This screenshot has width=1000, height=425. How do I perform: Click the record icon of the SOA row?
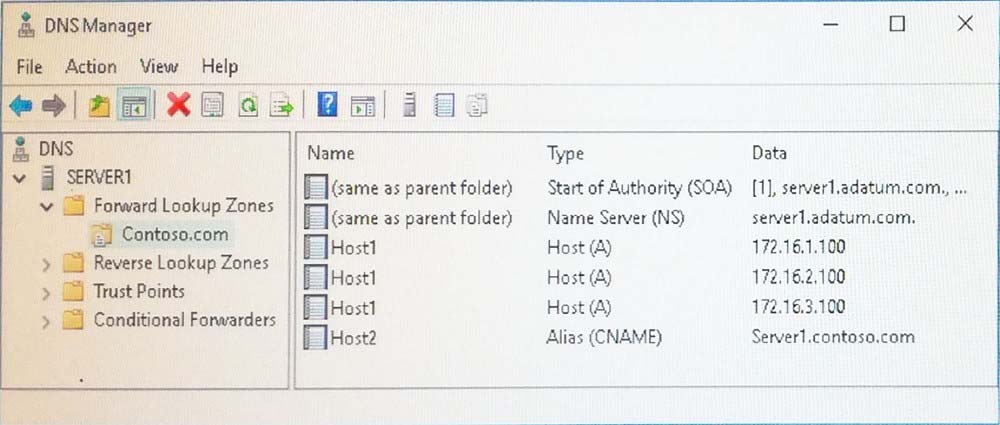coord(316,188)
